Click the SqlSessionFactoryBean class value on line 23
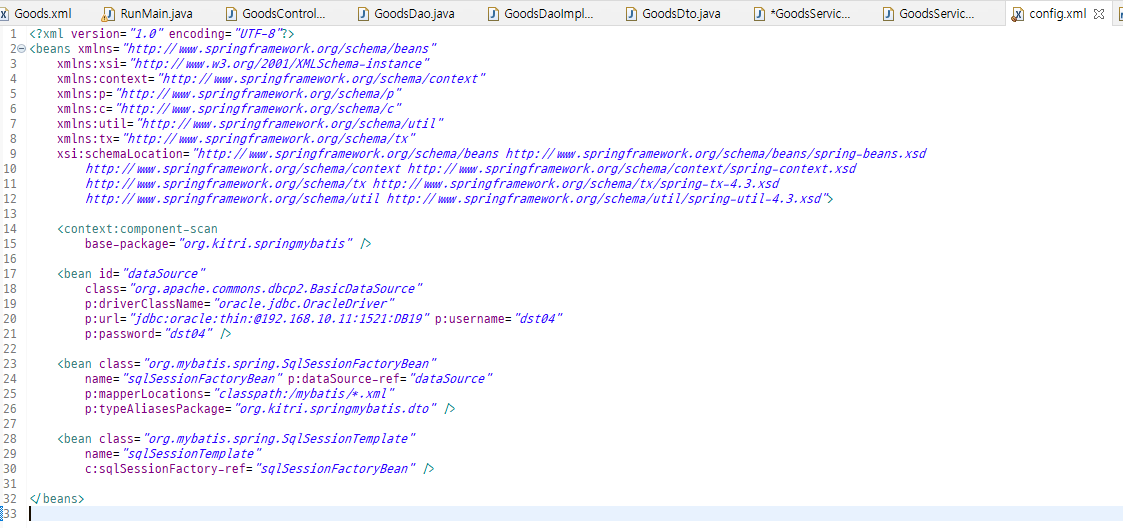This screenshot has width=1123, height=528. pos(289,364)
